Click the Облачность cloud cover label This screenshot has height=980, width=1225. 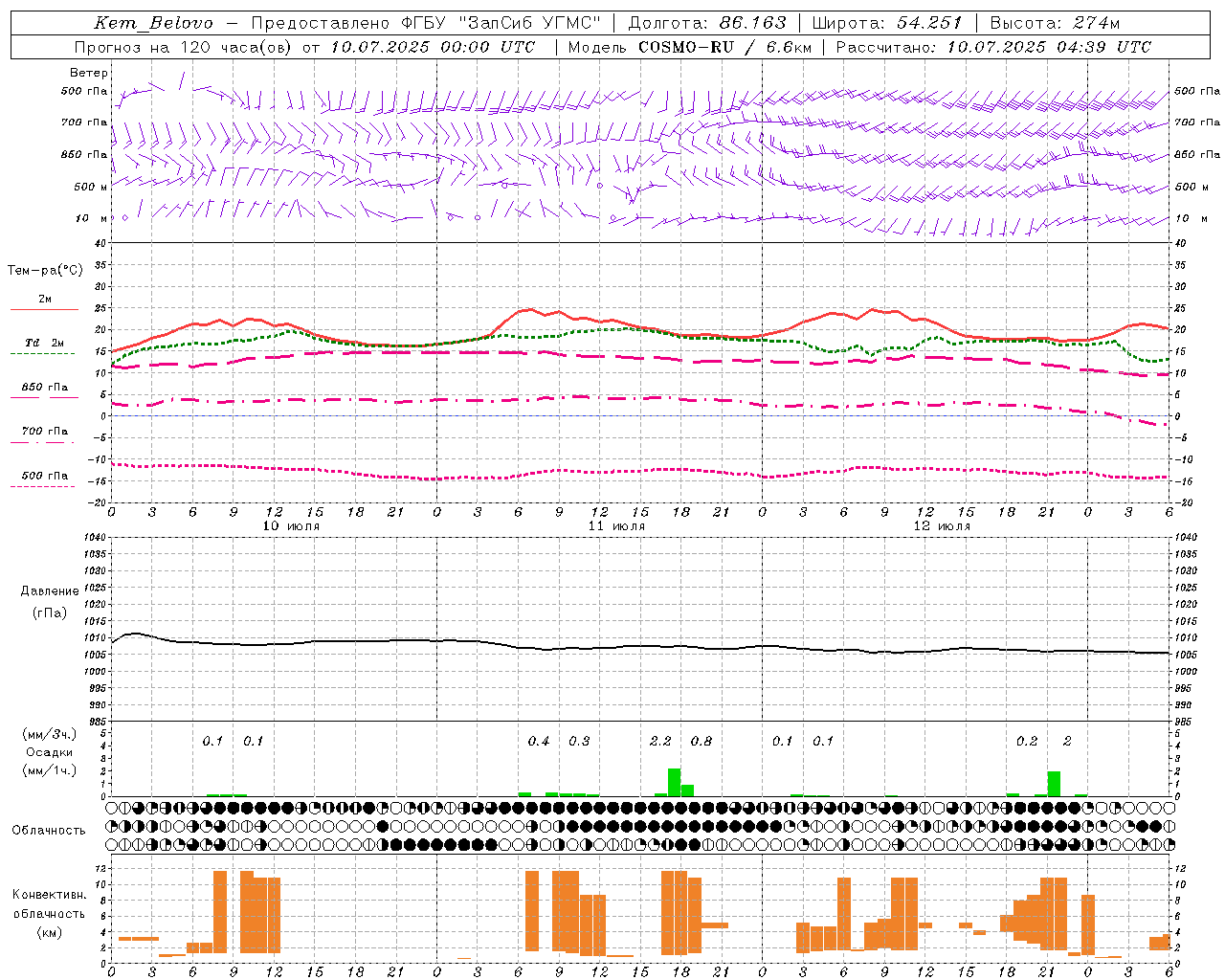pyautogui.click(x=49, y=831)
